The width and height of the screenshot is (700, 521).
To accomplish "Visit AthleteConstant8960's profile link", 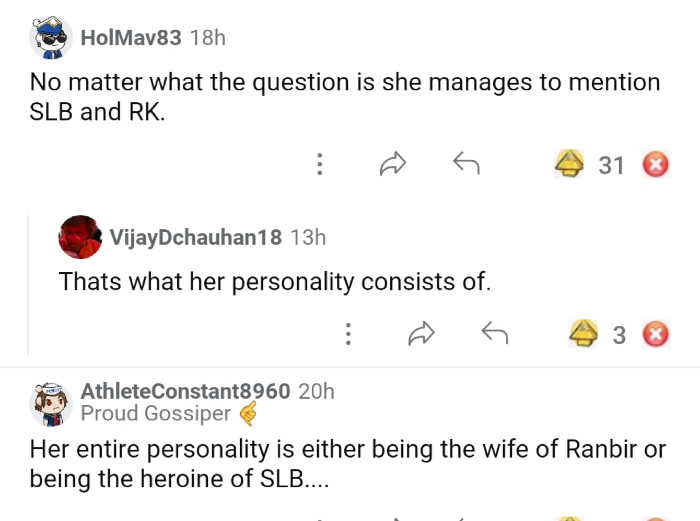I will coord(185,391).
